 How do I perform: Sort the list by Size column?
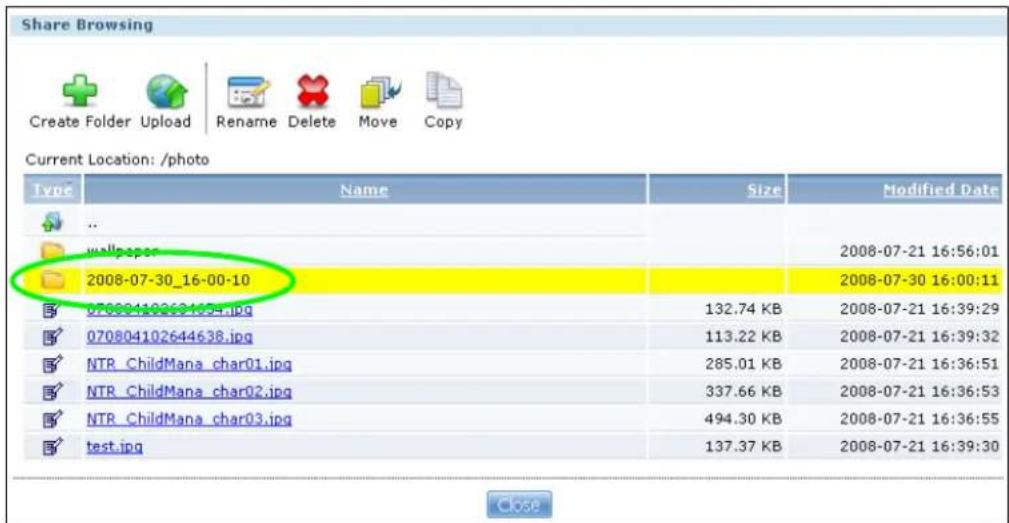click(x=764, y=190)
